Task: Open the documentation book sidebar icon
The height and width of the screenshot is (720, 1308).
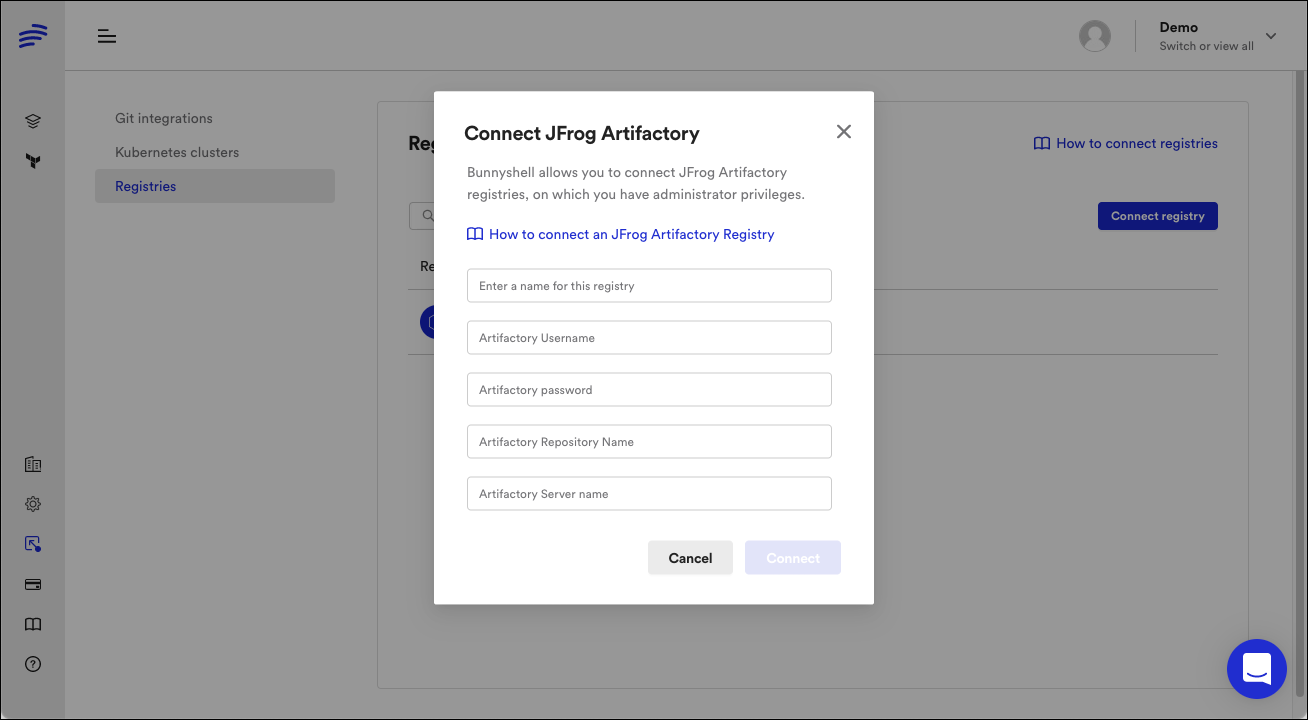Action: (x=33, y=624)
